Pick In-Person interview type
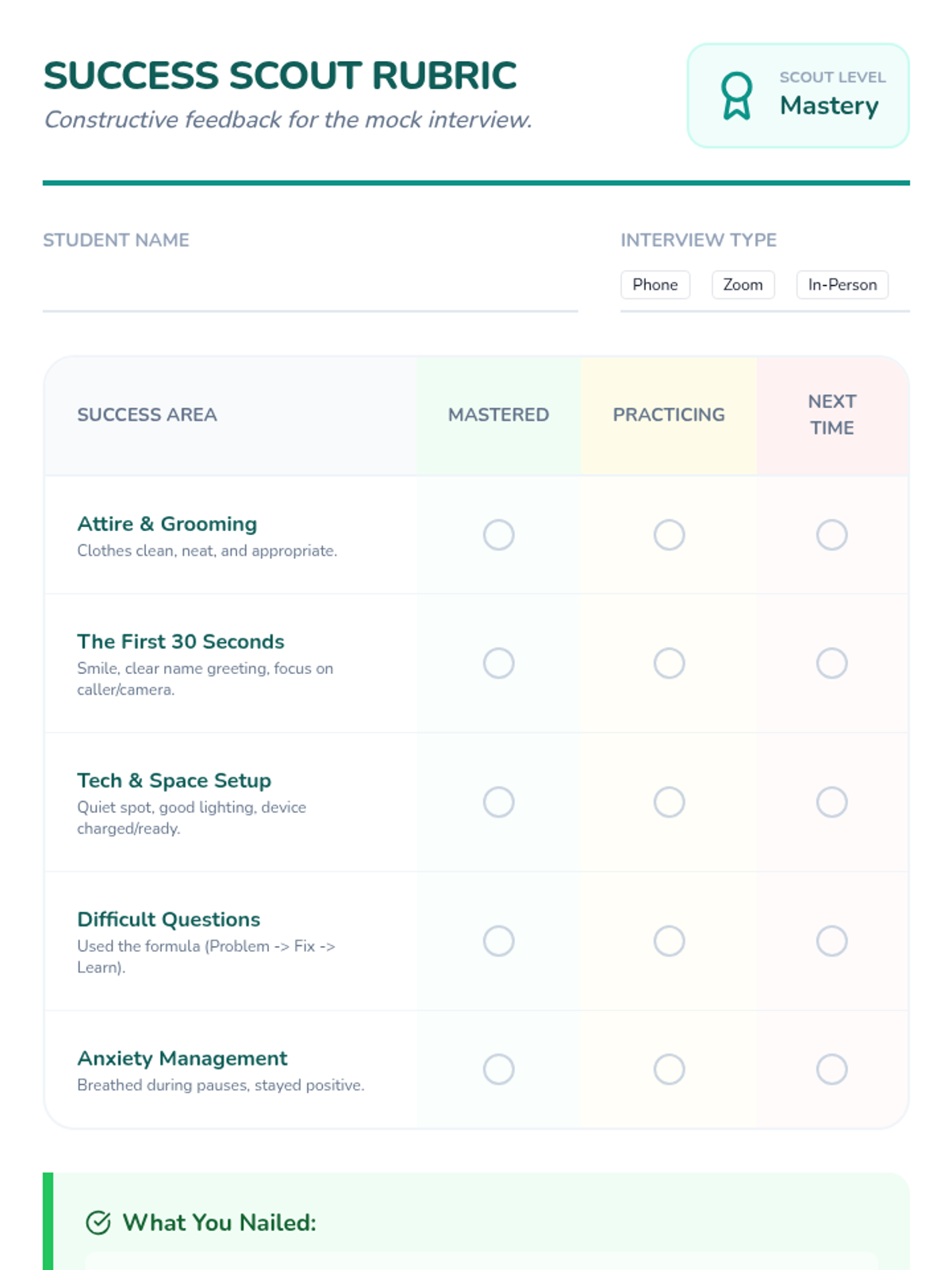Image resolution: width=952 pixels, height=1270 pixels. tap(842, 285)
